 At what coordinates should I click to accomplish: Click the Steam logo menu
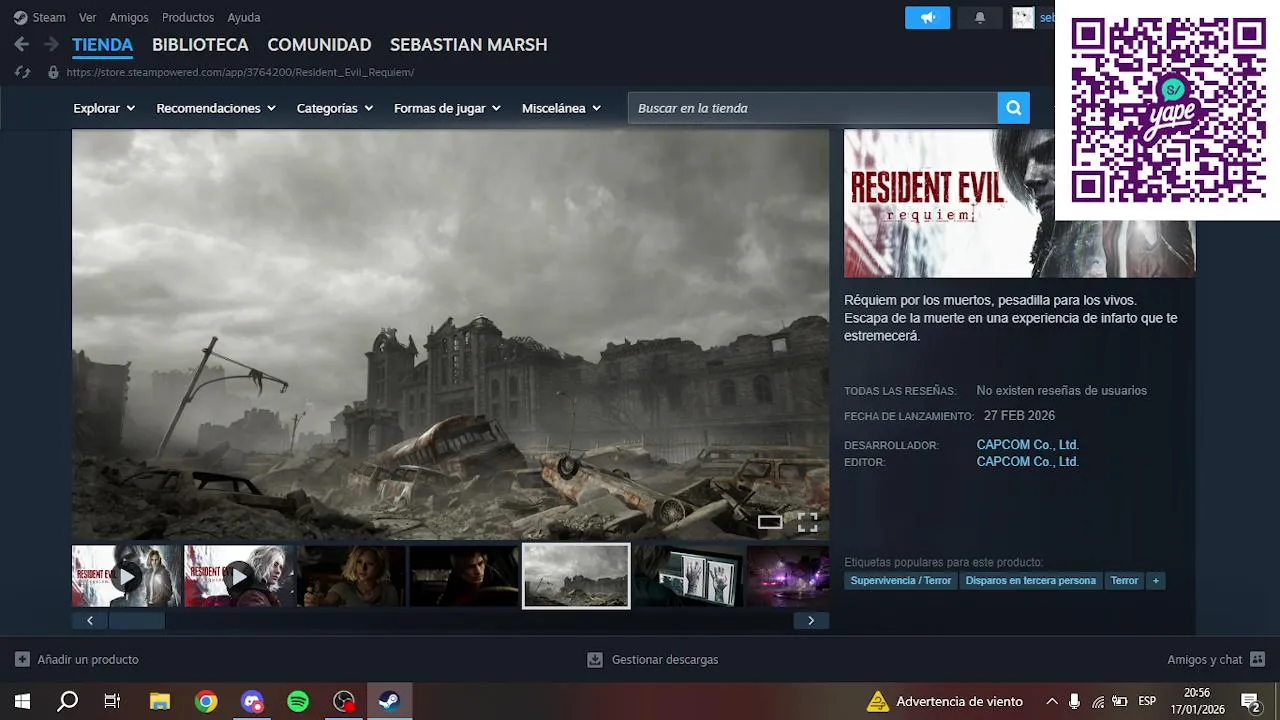39,17
